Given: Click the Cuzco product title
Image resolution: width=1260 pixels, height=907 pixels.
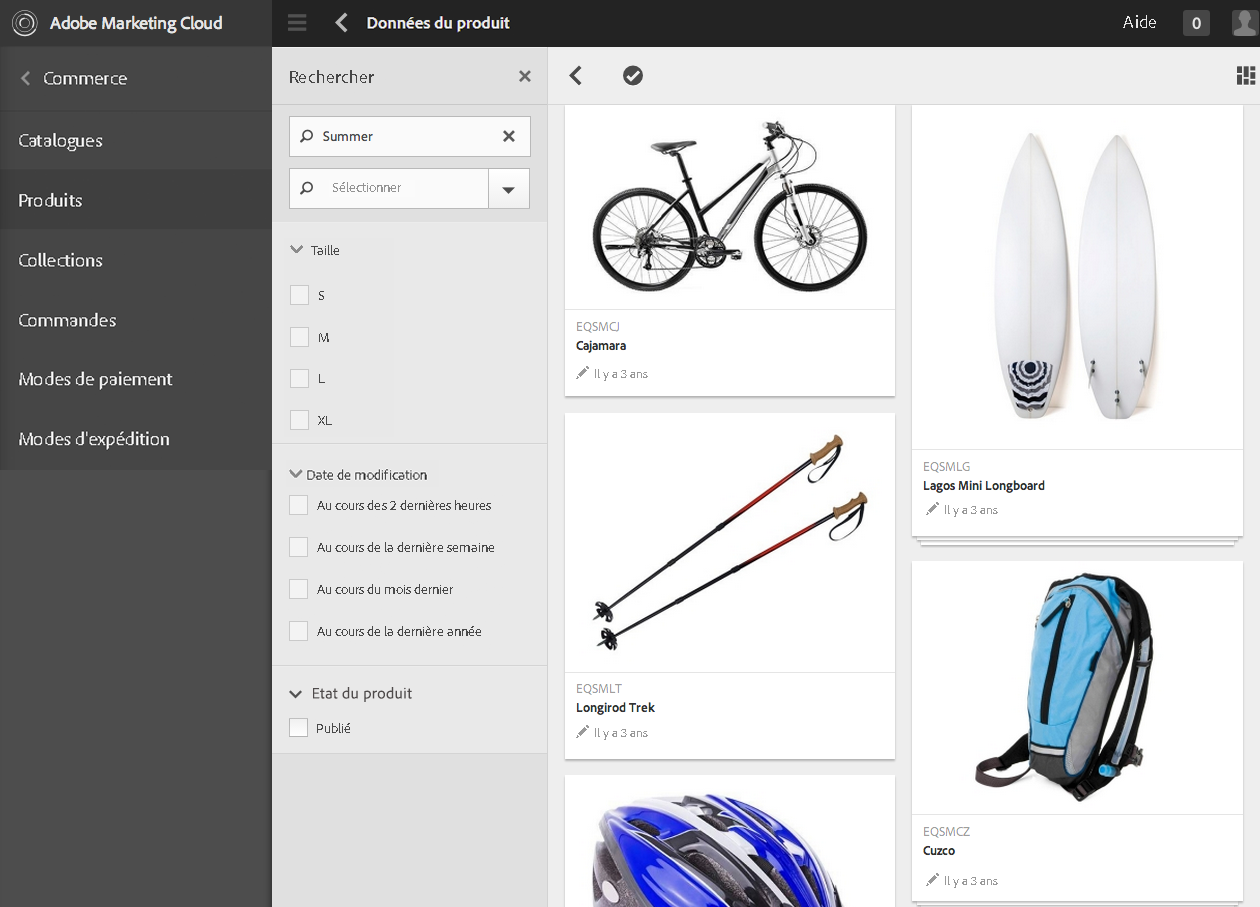Looking at the screenshot, I should pyautogui.click(x=939, y=851).
